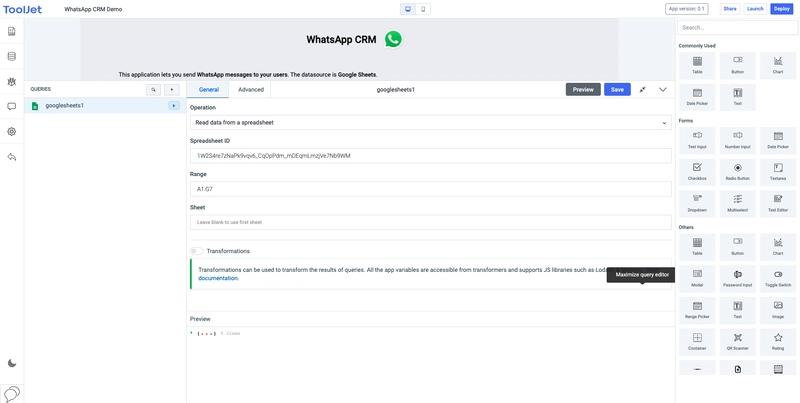This screenshot has width=800, height=403.
Task: Open the settings gear in sidebar
Action: click(x=12, y=132)
